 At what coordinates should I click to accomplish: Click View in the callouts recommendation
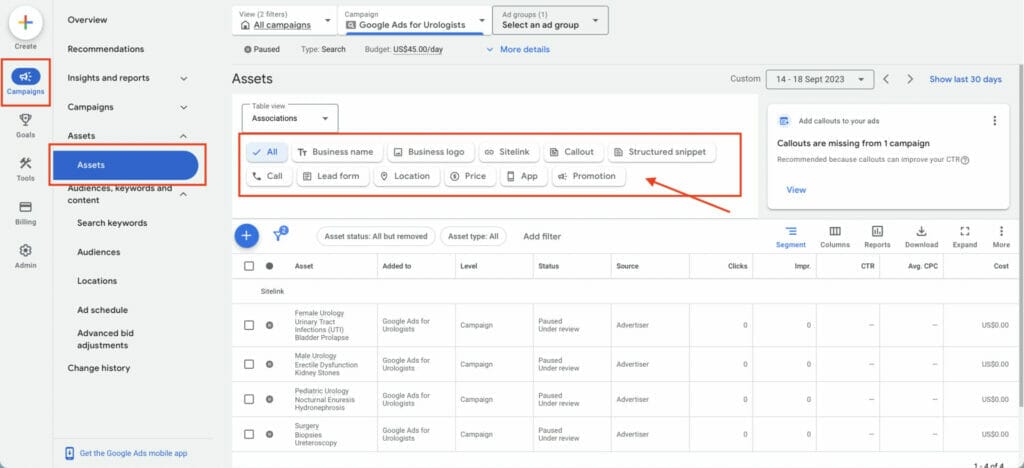pos(796,189)
